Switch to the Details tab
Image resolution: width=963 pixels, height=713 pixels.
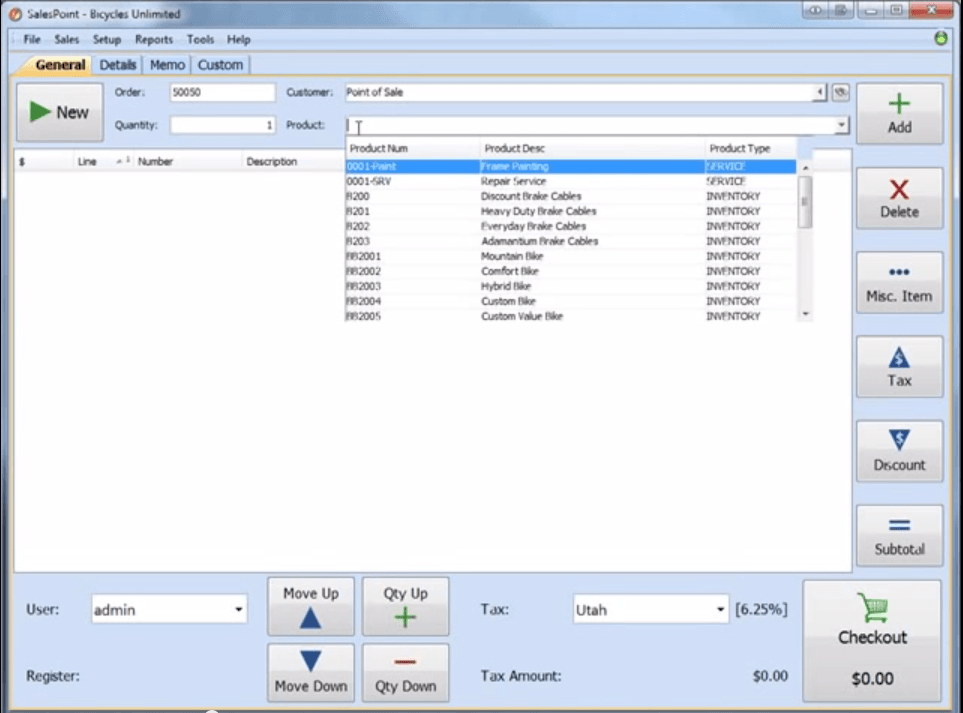117,64
